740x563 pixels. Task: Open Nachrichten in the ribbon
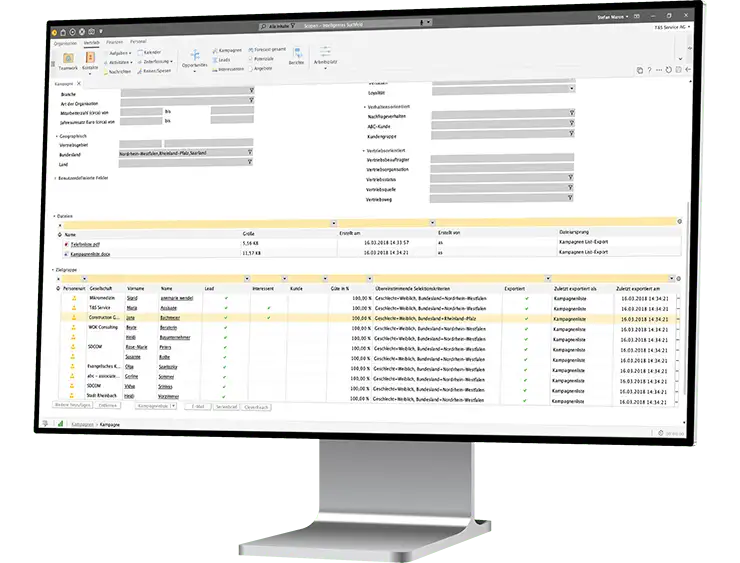(x=117, y=72)
